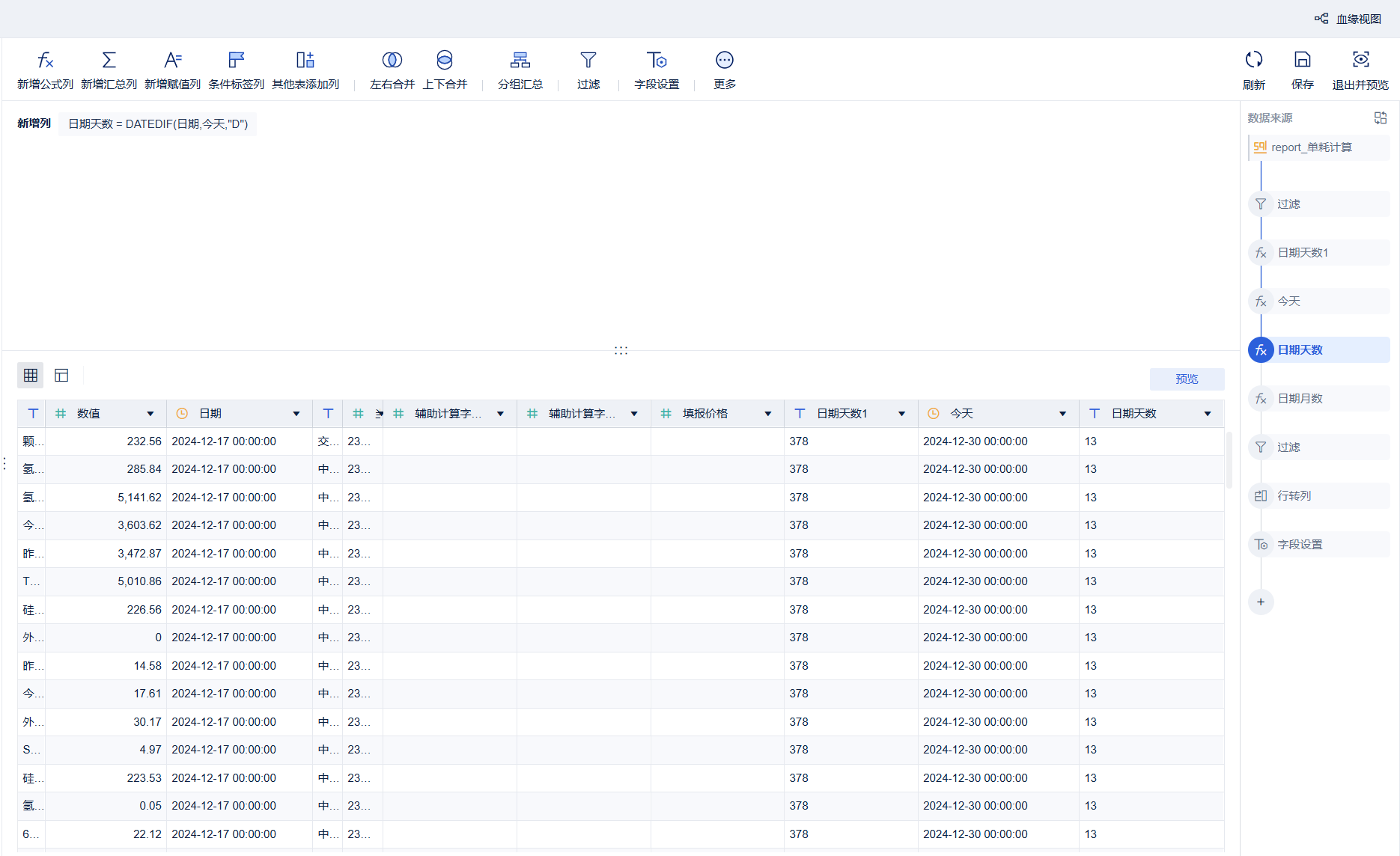Click the layout icon beside 数据来源
Screen dimensions: 1400x856
(1381, 117)
